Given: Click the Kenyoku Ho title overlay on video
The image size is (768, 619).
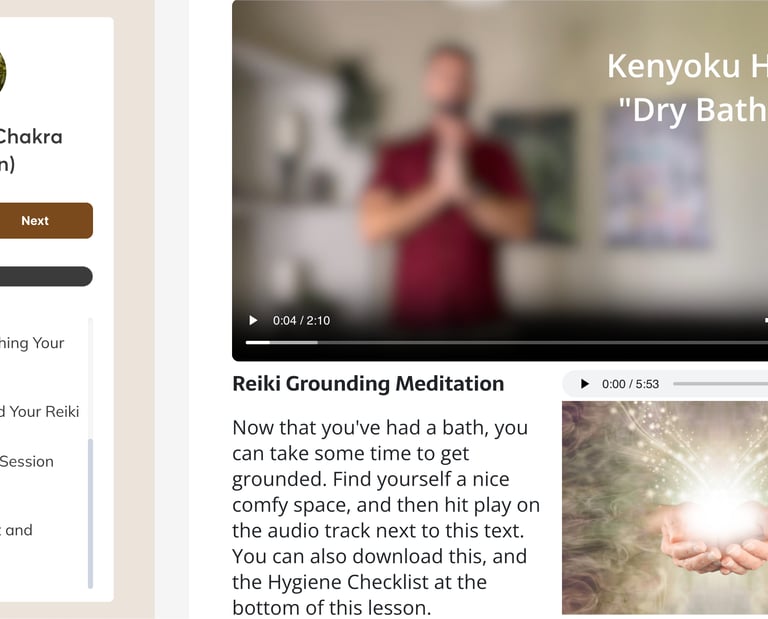Looking at the screenshot, I should tap(688, 88).
